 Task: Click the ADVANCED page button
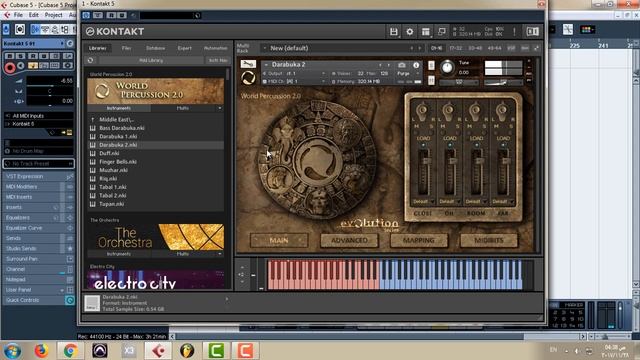coord(349,240)
